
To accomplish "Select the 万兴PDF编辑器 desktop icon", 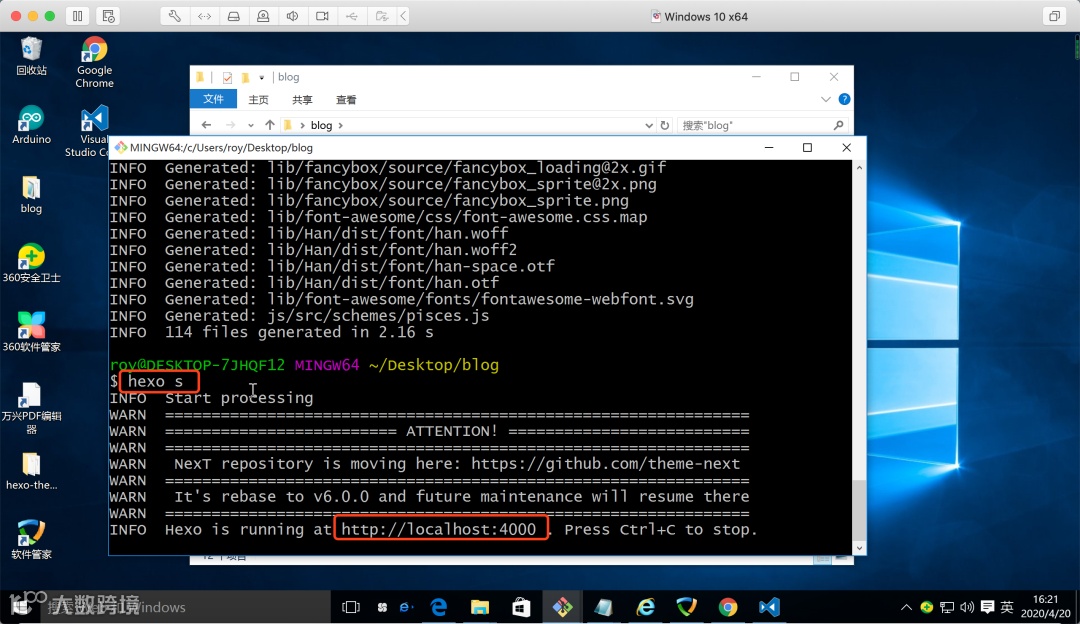I will point(31,408).
